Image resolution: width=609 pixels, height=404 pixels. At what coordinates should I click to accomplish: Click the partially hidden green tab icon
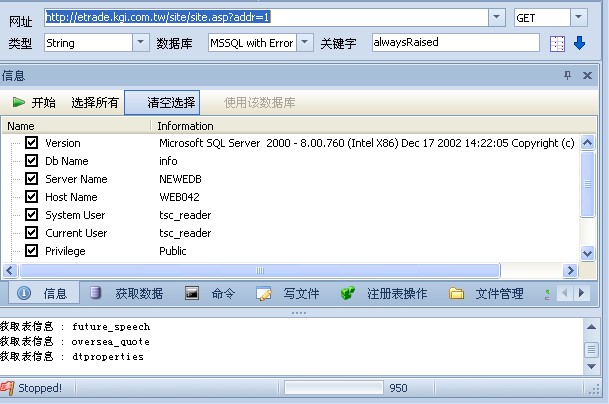[547, 294]
